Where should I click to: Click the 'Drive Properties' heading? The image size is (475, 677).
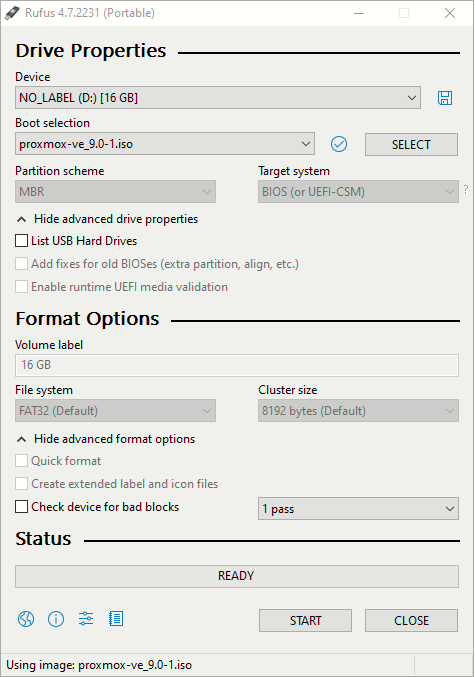[x=91, y=51]
